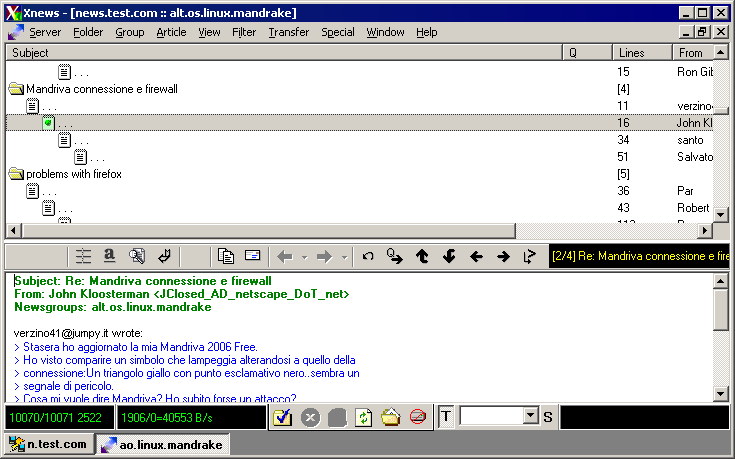Image resolution: width=735 pixels, height=459 pixels.
Task: Click the article list scroll-down arrow
Action: (721, 214)
